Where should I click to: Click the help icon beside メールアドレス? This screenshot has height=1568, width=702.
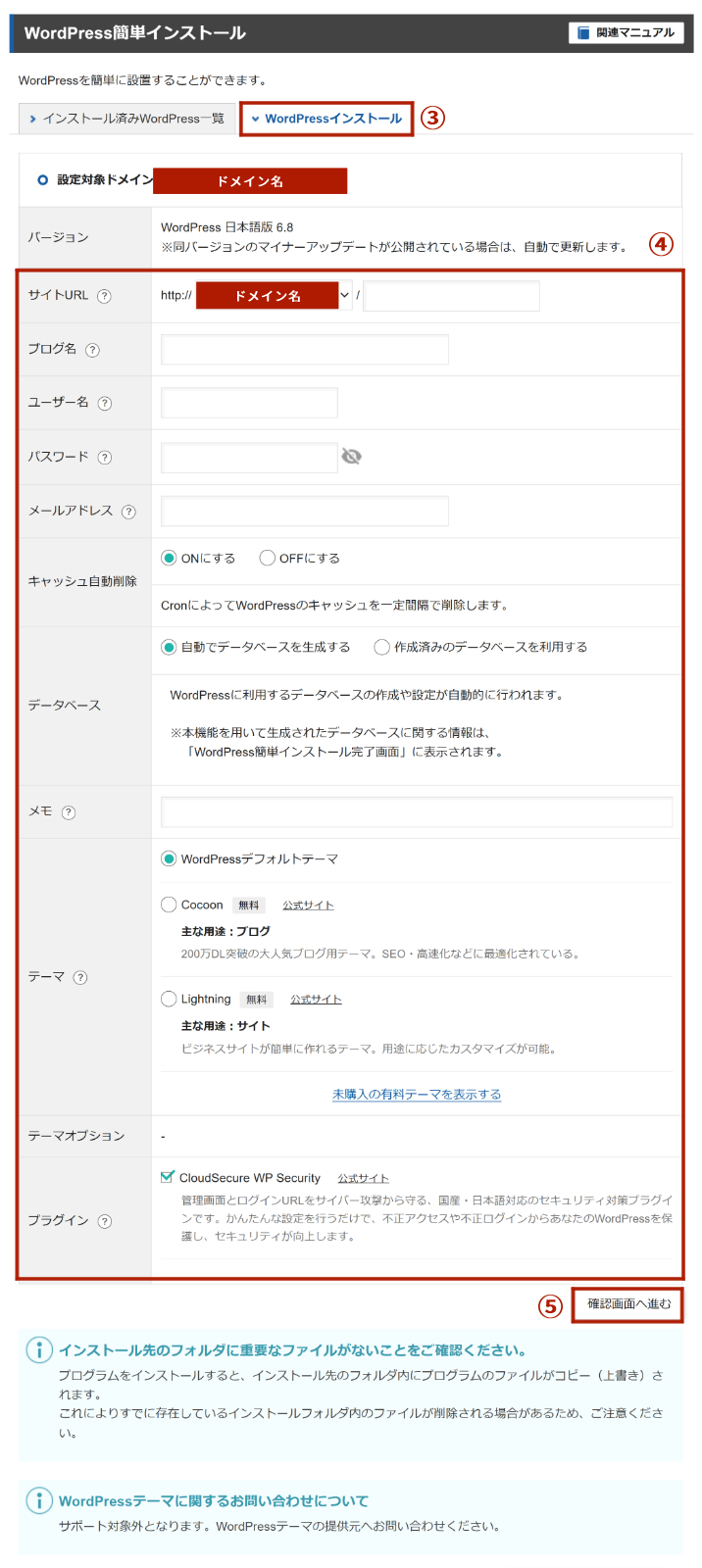click(x=128, y=512)
